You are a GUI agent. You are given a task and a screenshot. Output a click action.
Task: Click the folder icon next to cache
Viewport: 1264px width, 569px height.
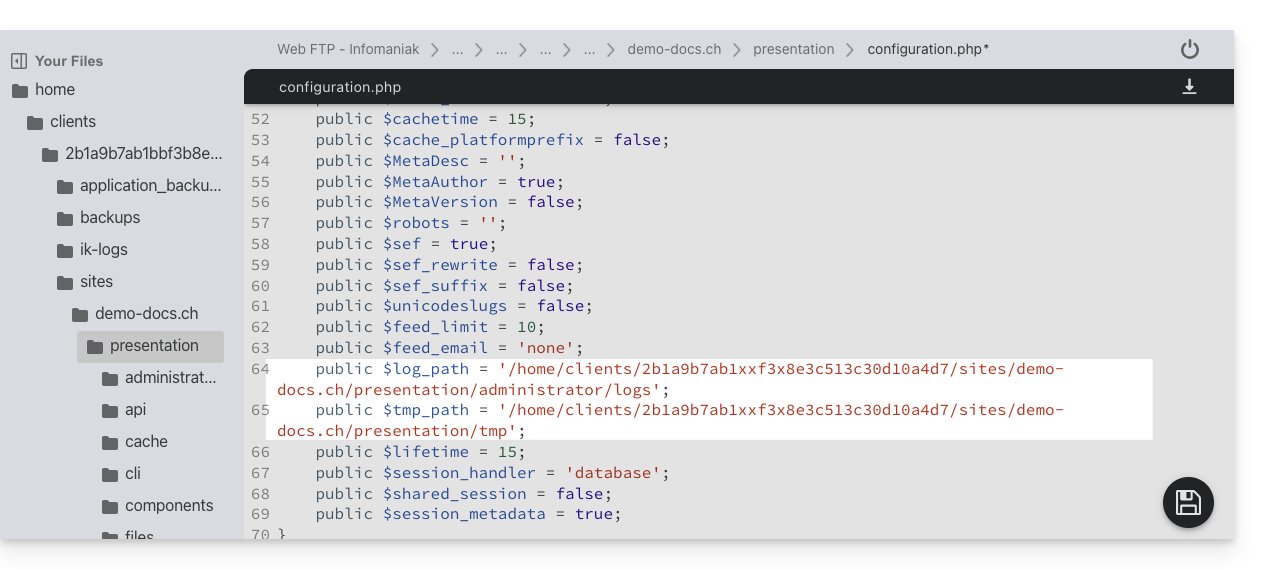[x=110, y=442]
